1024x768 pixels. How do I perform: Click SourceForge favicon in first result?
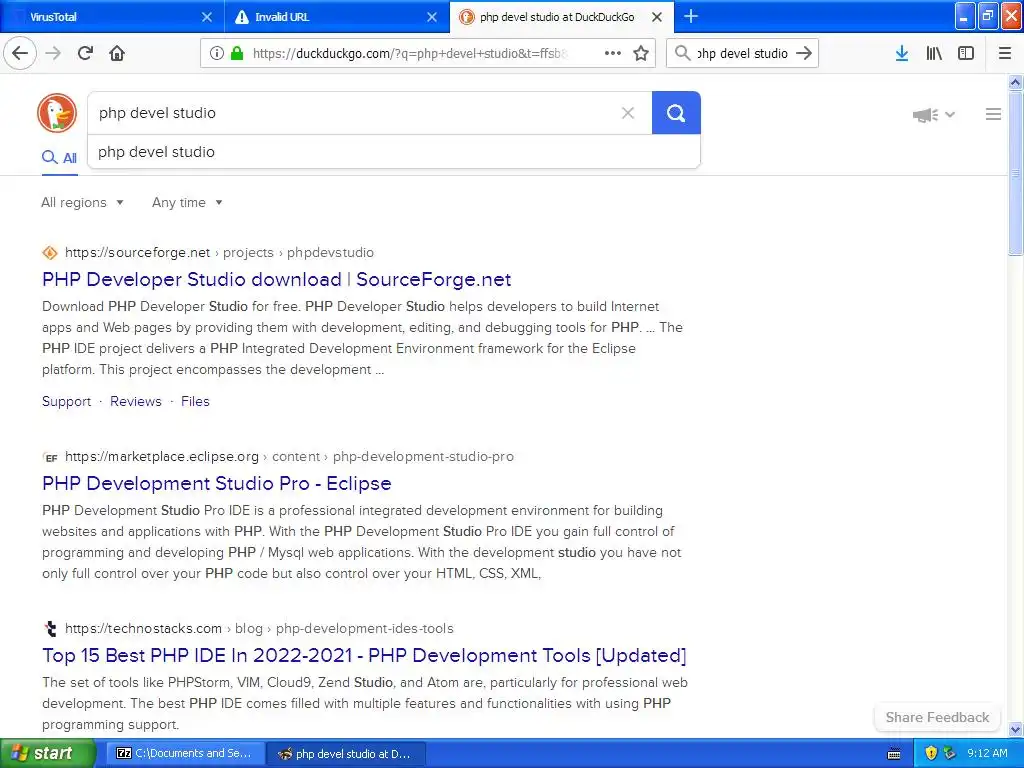pyautogui.click(x=50, y=253)
